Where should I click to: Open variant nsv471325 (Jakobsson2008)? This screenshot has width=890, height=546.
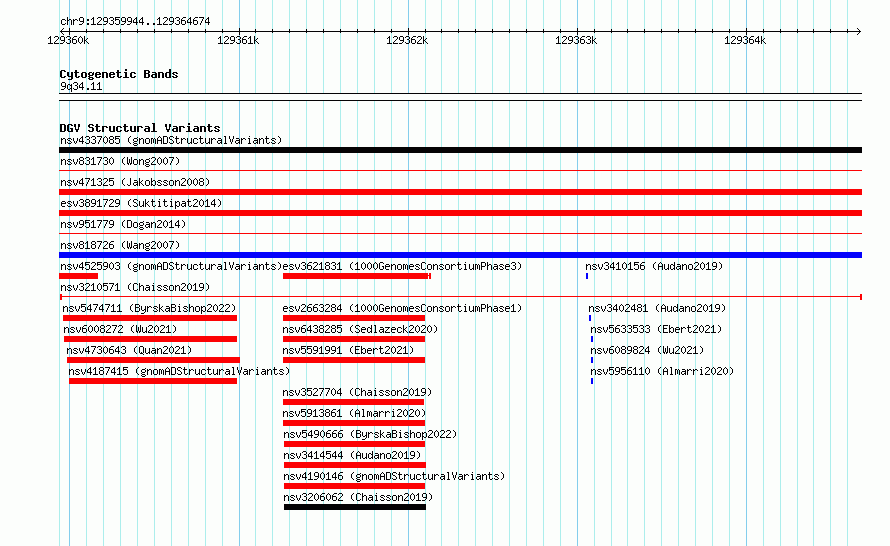point(135,182)
